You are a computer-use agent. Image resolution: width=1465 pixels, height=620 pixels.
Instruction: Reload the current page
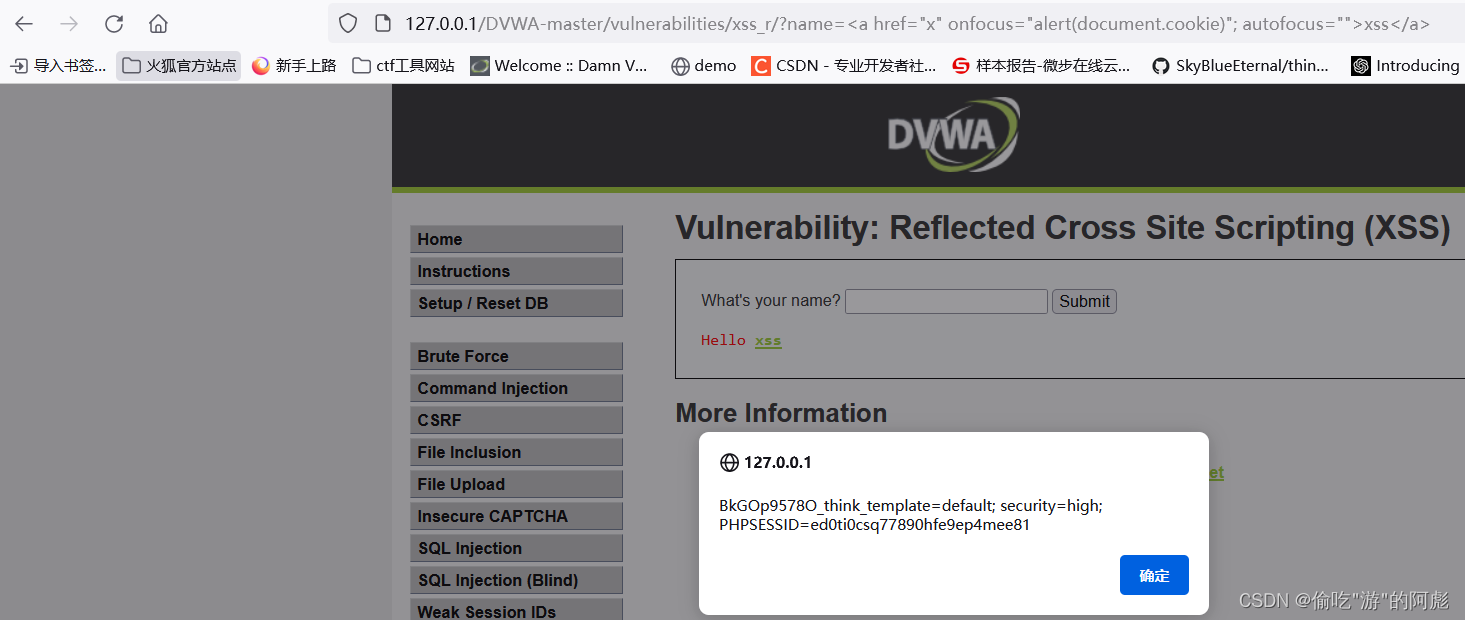[113, 23]
